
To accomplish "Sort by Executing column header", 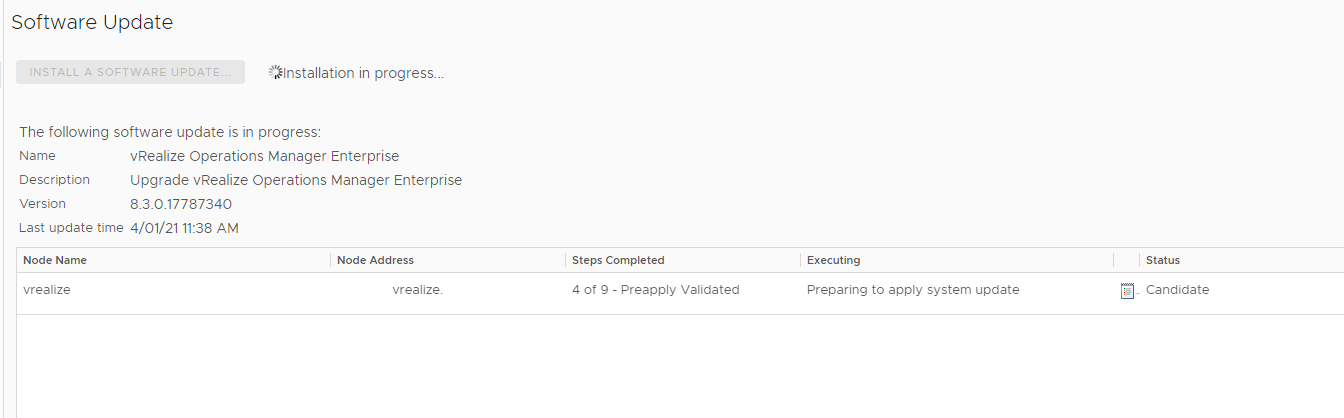I will [x=833, y=260].
